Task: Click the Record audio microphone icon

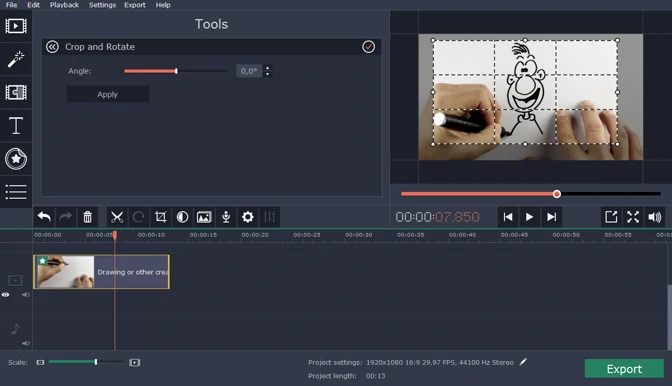Action: 226,217
